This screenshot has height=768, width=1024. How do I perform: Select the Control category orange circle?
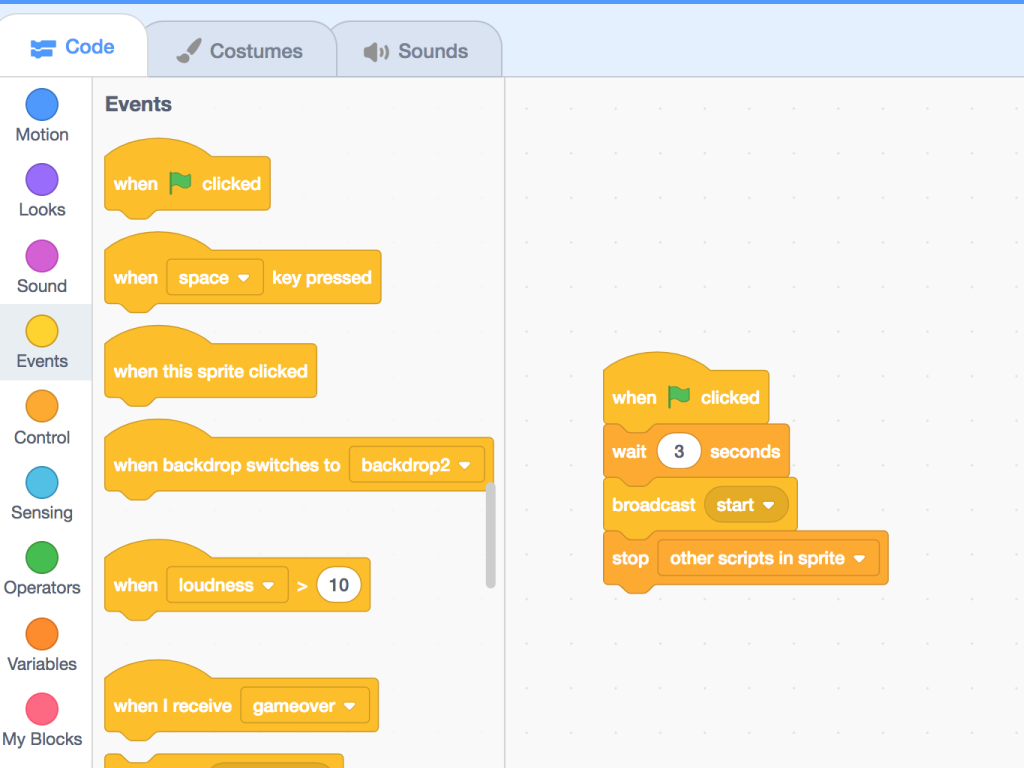pyautogui.click(x=42, y=406)
